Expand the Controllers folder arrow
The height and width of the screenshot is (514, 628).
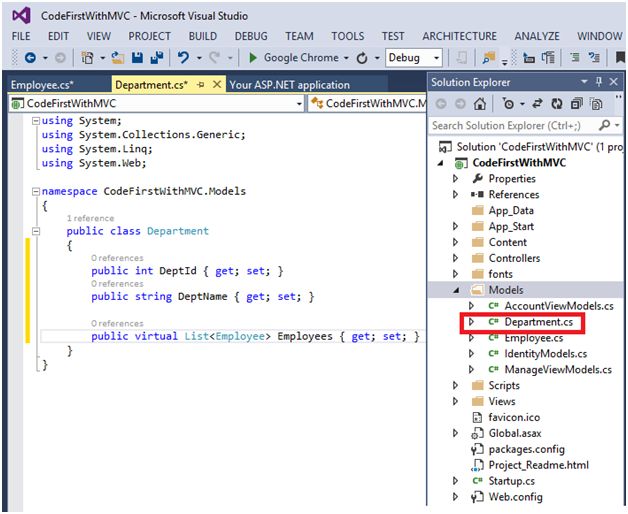click(455, 258)
